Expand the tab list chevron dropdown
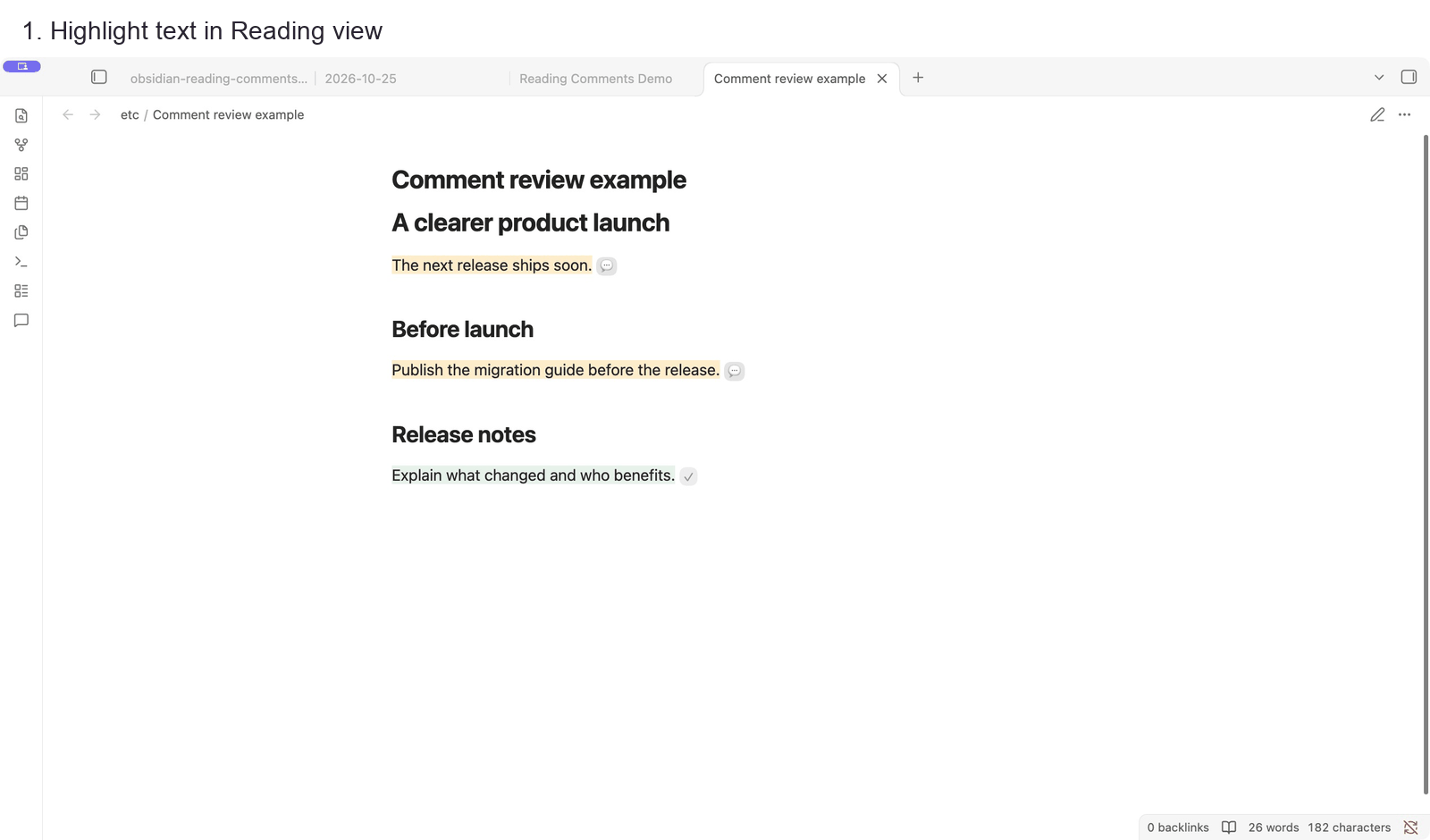The image size is (1430, 840). [x=1379, y=78]
